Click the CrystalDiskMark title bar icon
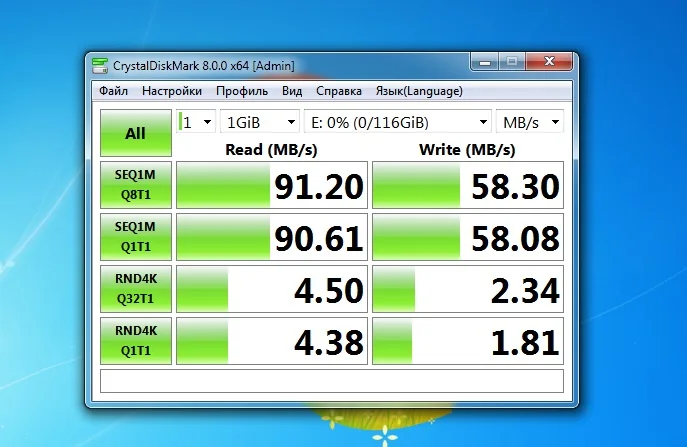Image resolution: width=687 pixels, height=447 pixels. (100, 66)
